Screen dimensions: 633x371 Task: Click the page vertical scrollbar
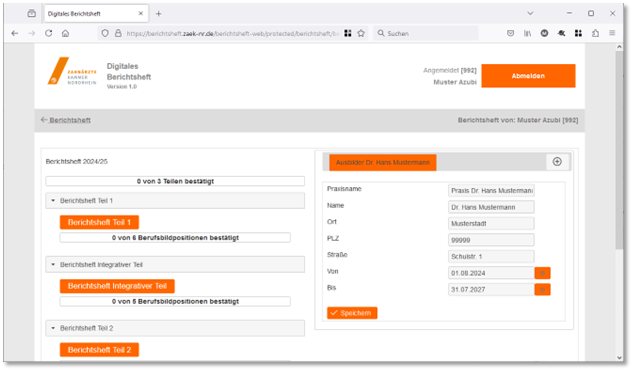619,149
